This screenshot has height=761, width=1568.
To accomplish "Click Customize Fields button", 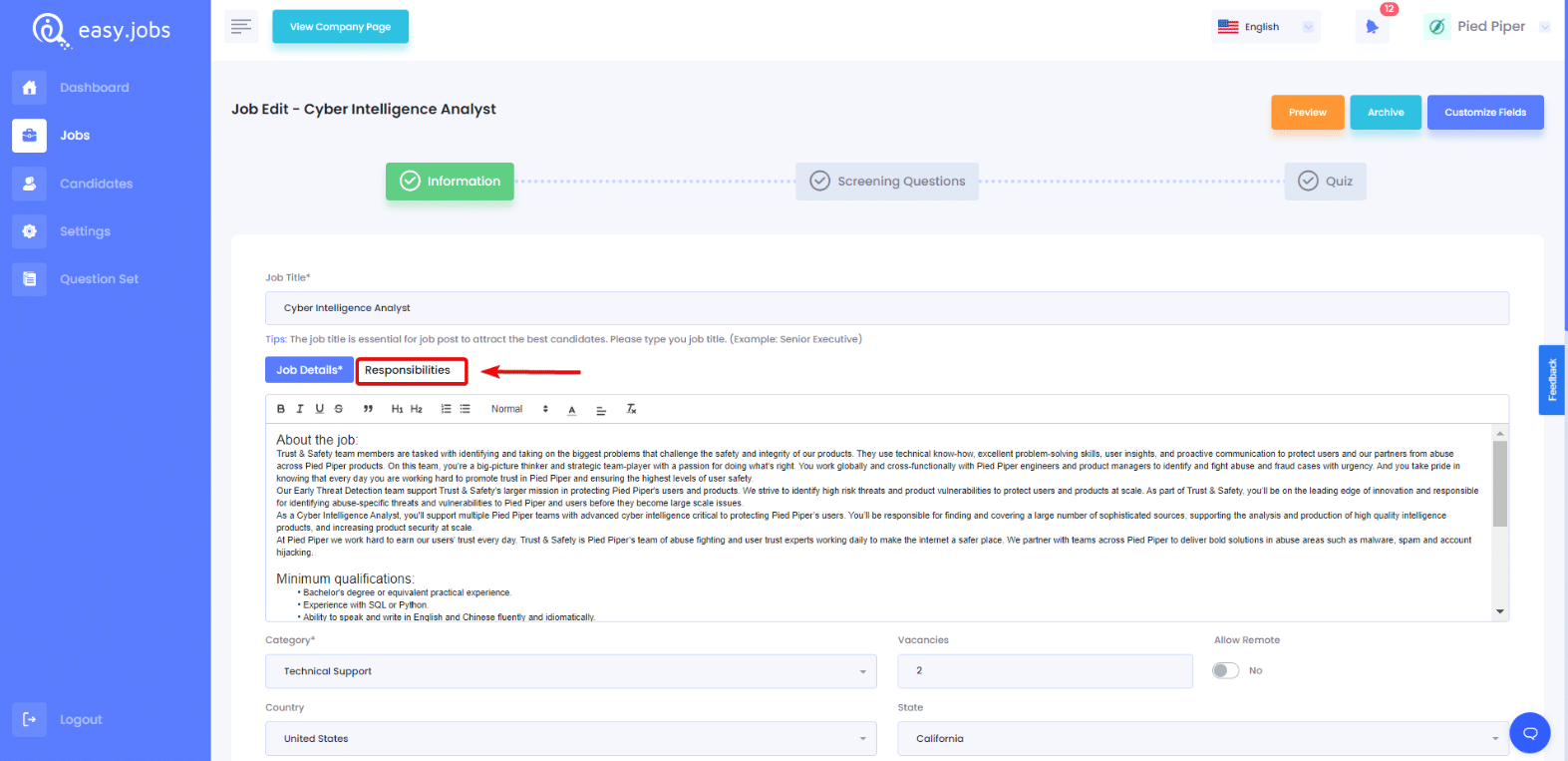I will pos(1485,113).
